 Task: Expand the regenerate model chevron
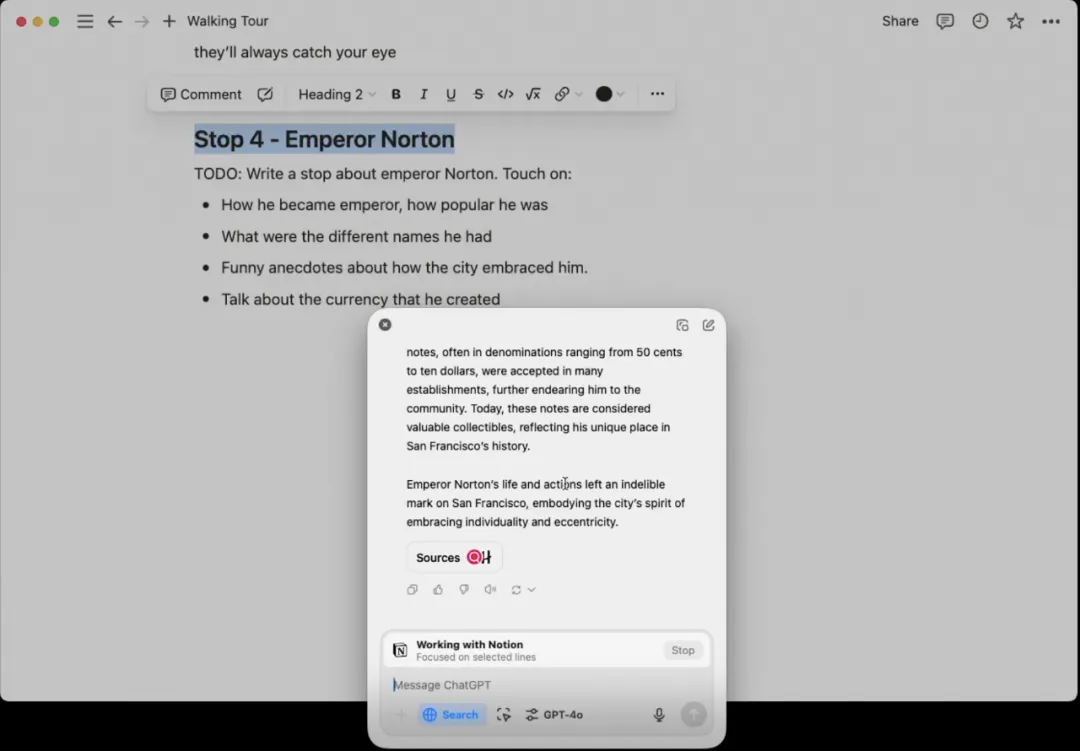click(531, 590)
